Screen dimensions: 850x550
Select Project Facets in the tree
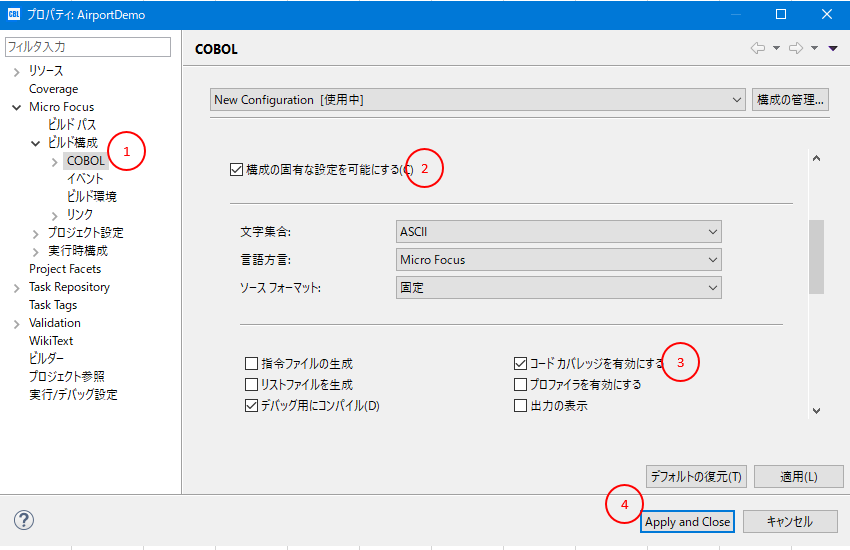(x=65, y=269)
